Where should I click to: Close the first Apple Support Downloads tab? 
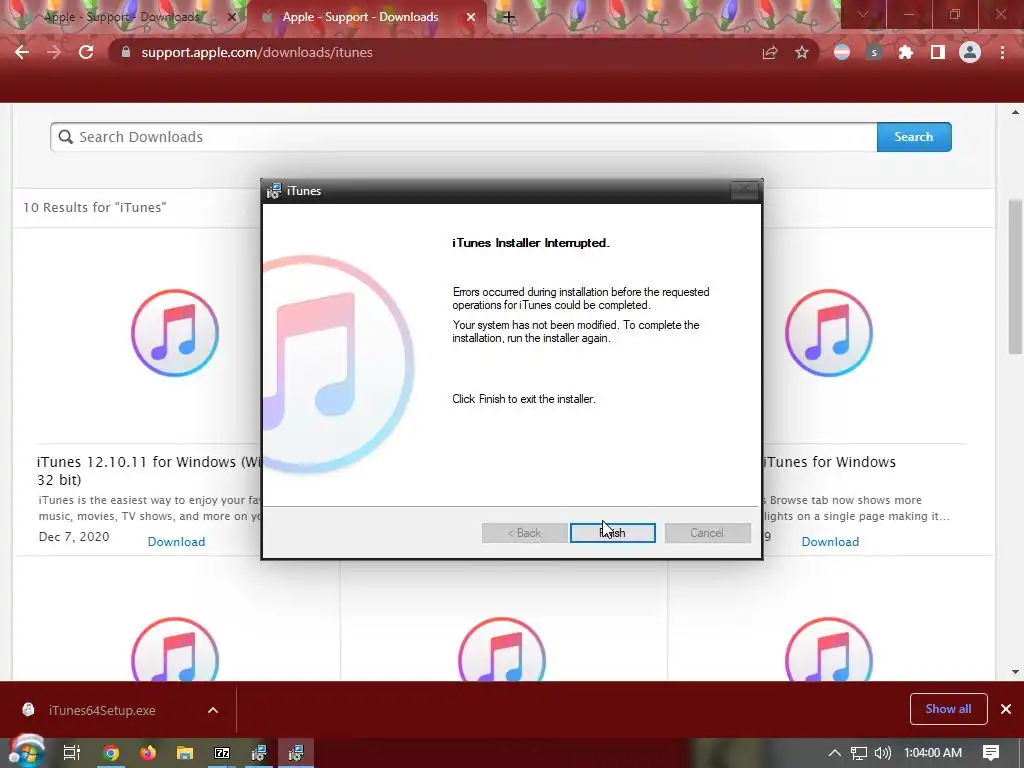[x=231, y=18]
